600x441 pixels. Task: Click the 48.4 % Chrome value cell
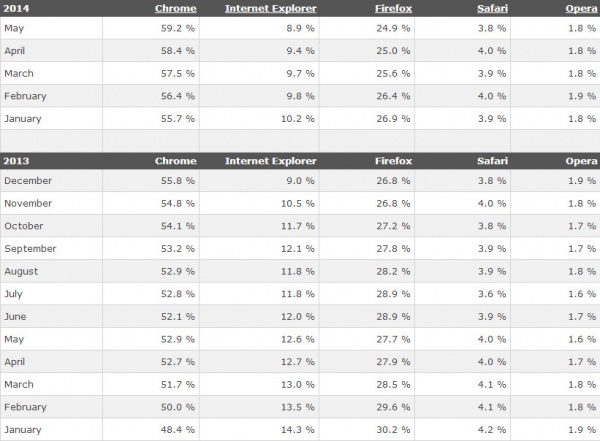pos(179,430)
